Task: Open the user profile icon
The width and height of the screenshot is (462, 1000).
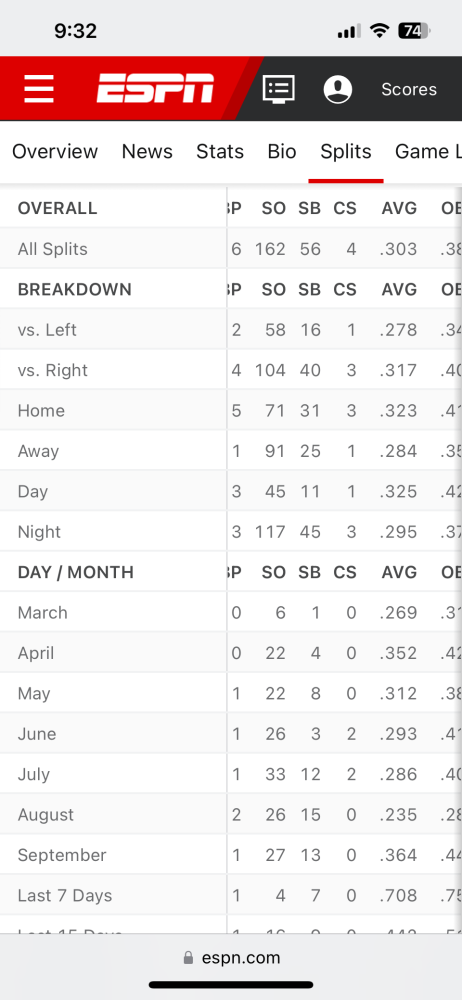Action: (338, 89)
